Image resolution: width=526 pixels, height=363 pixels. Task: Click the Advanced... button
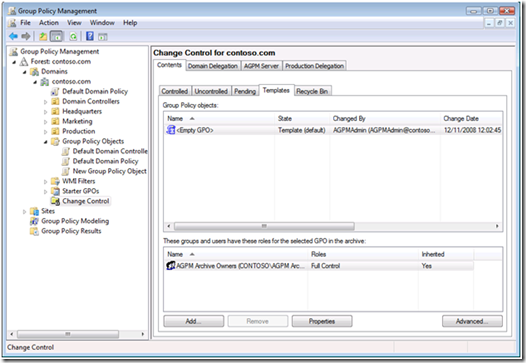pyautogui.click(x=472, y=321)
